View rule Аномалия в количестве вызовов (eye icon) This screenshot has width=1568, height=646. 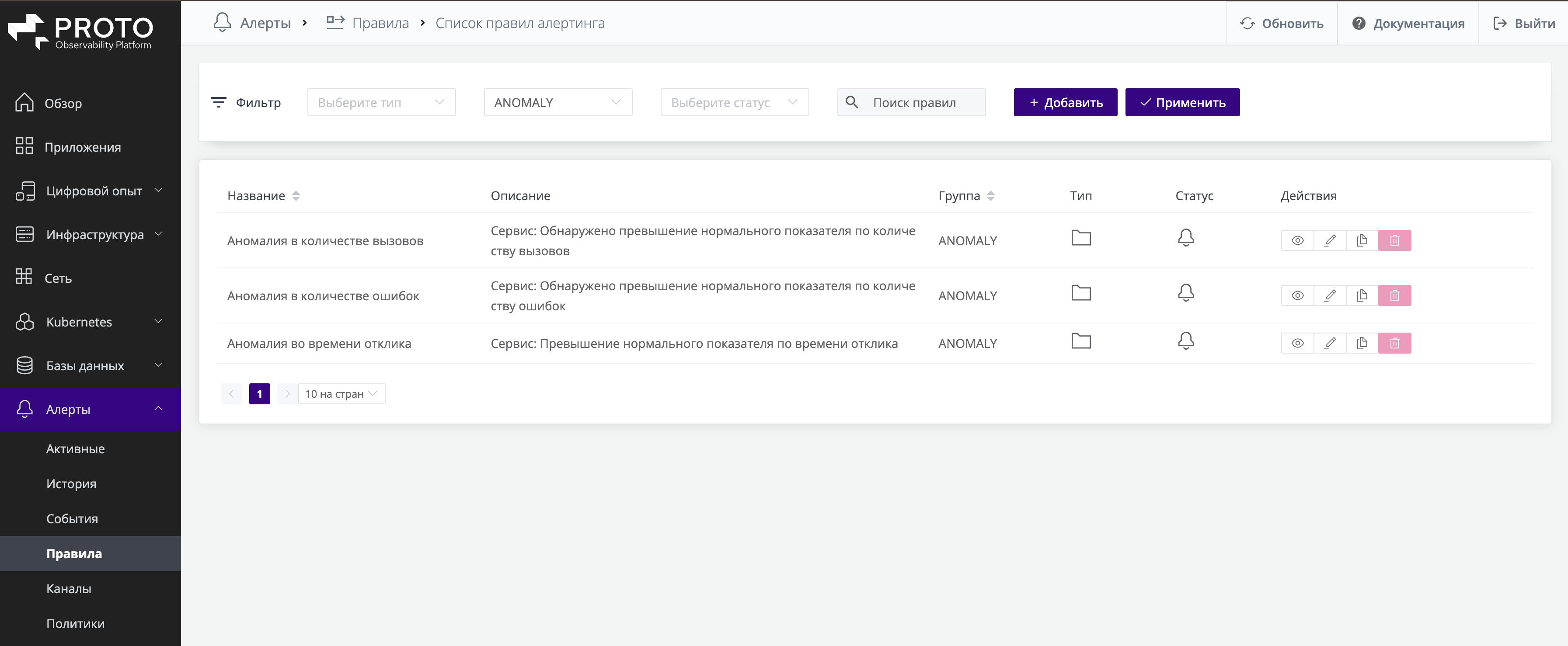1297,240
